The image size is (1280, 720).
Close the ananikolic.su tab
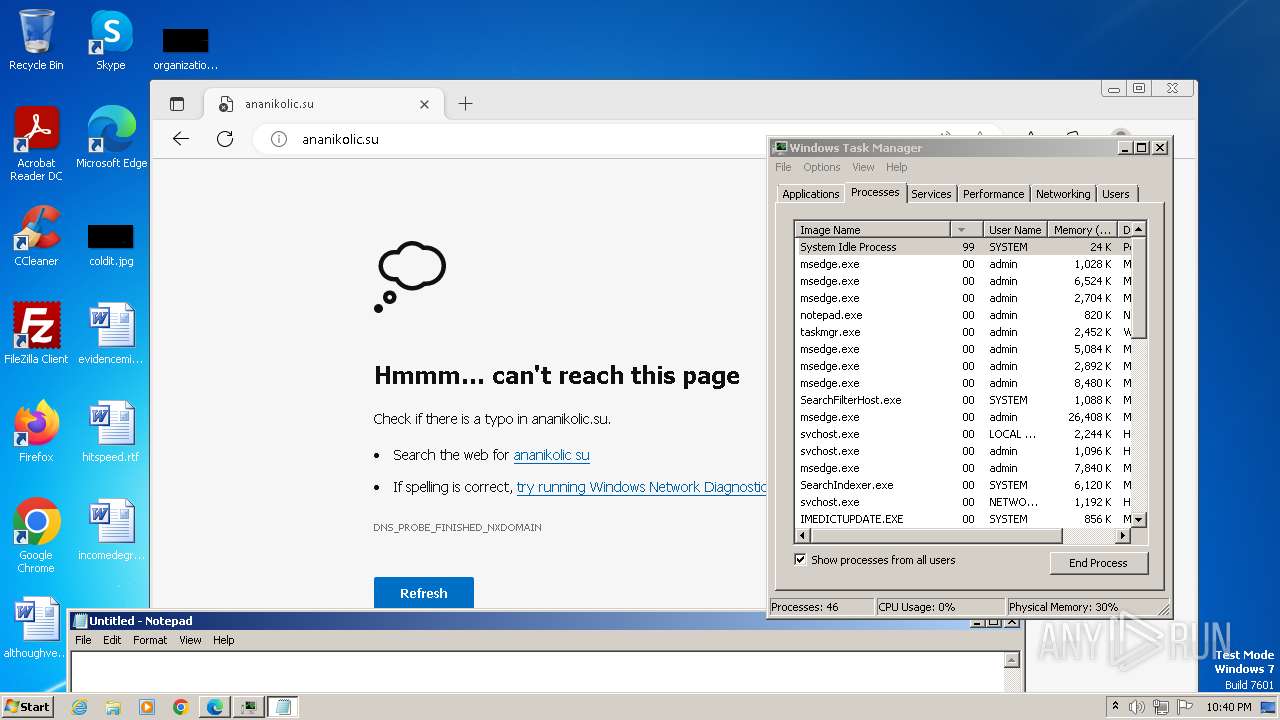(x=424, y=104)
